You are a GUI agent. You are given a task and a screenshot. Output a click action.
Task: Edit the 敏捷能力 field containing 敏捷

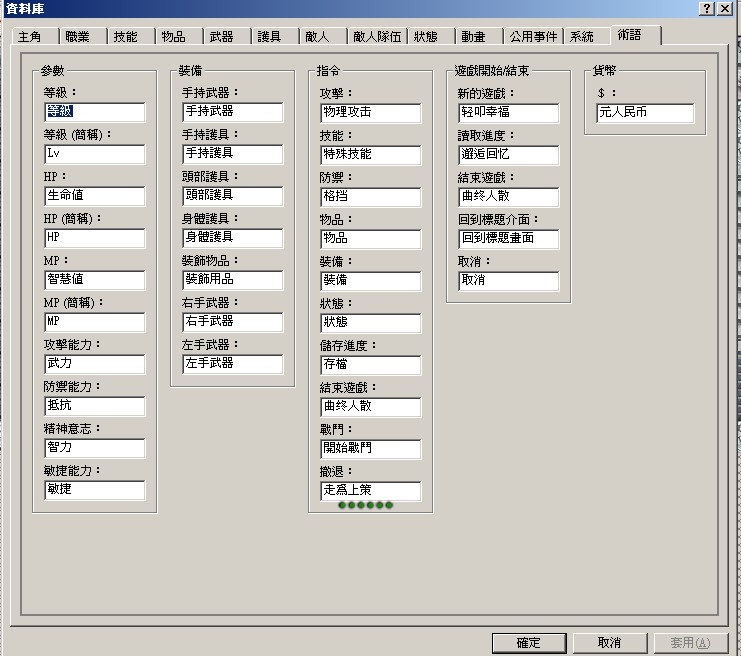95,490
